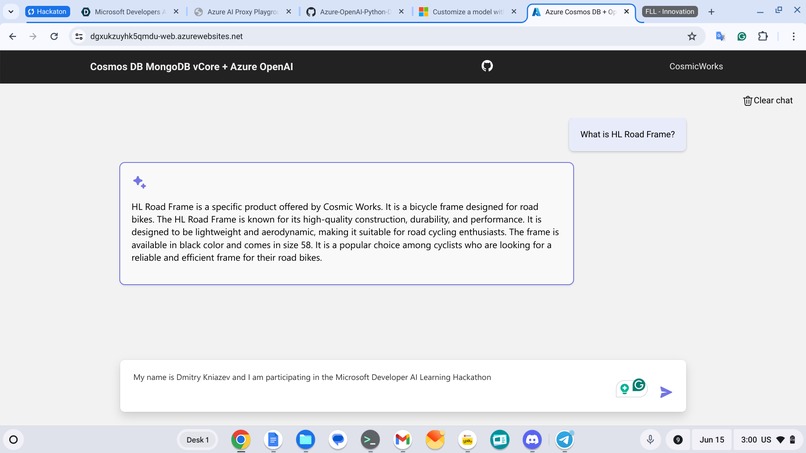Go back to previous page
This screenshot has width=806, height=453.
[x=13, y=37]
